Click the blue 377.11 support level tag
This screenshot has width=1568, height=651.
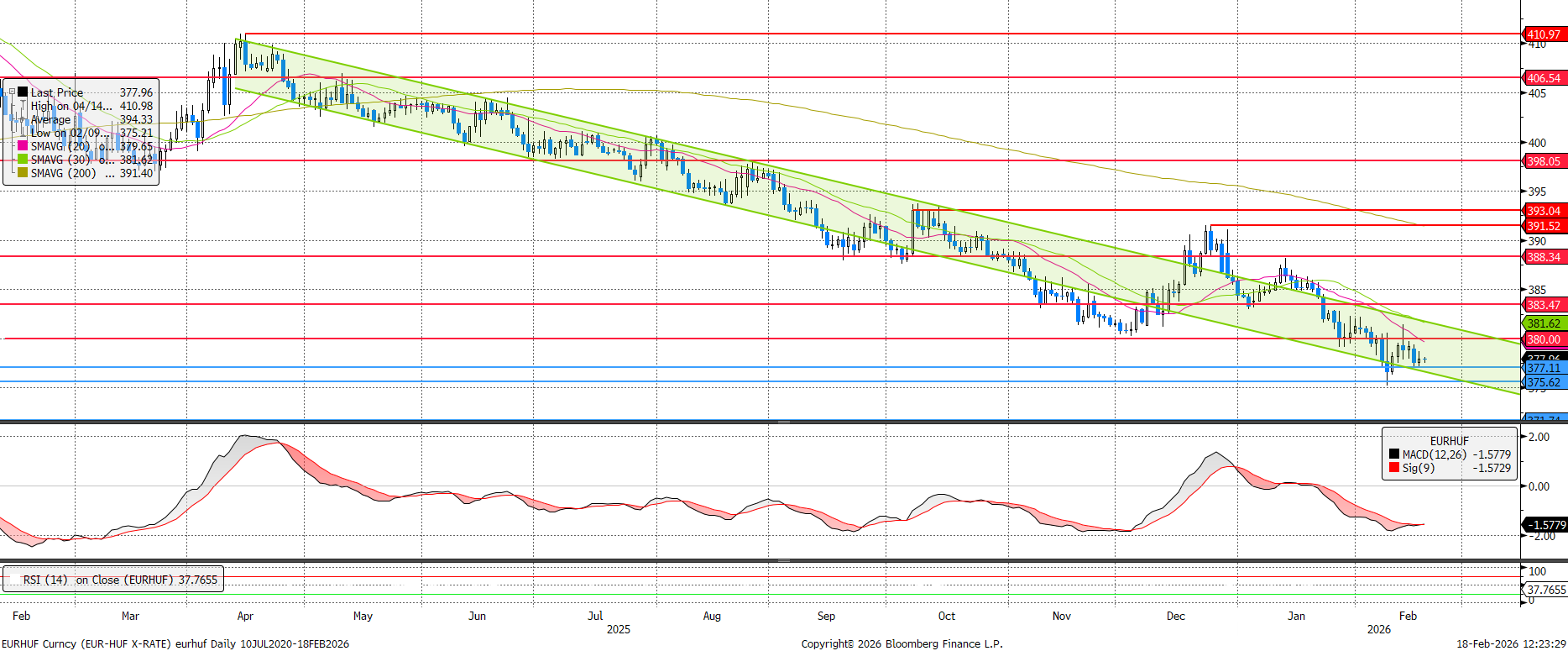tap(1543, 368)
